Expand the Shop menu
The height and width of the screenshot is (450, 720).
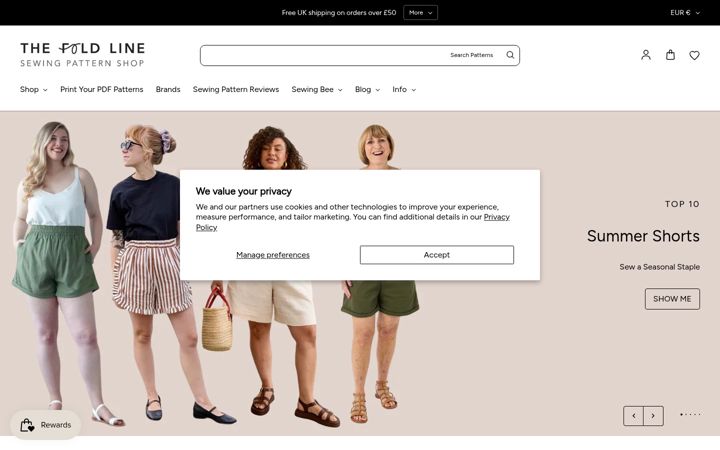click(34, 90)
